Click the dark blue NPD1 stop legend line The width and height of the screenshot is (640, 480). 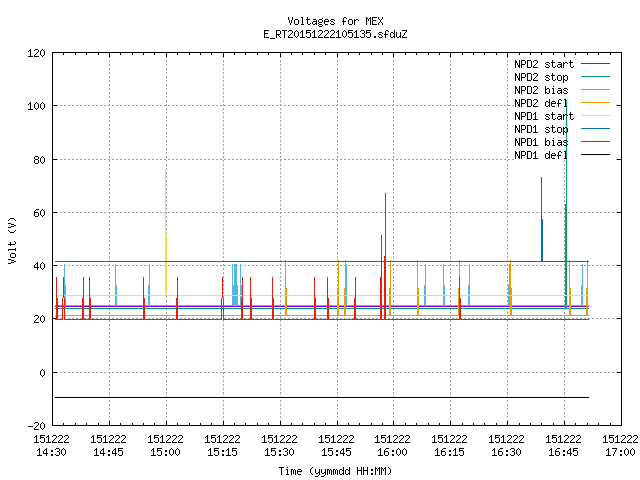tap(595, 129)
